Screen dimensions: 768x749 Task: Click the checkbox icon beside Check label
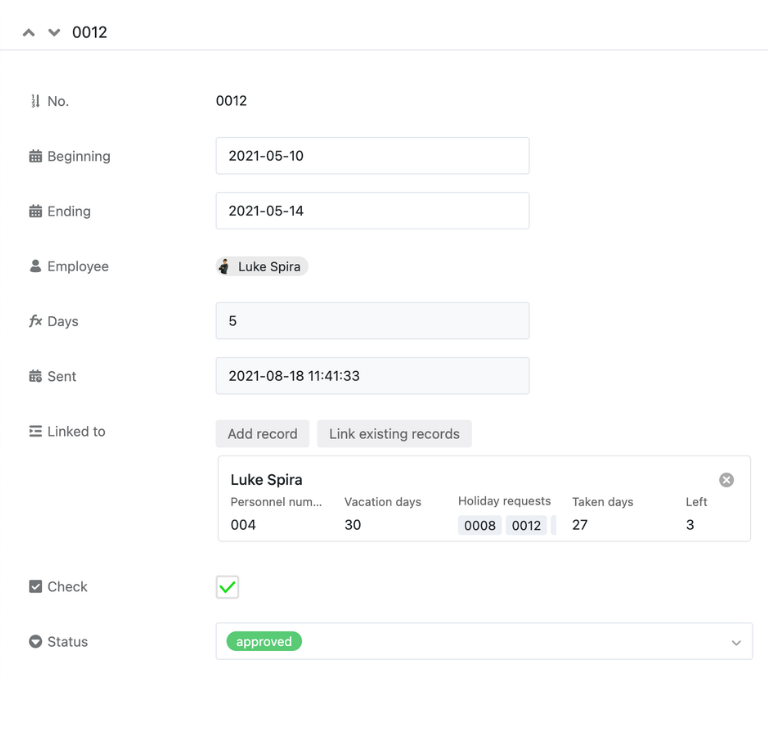tap(35, 586)
